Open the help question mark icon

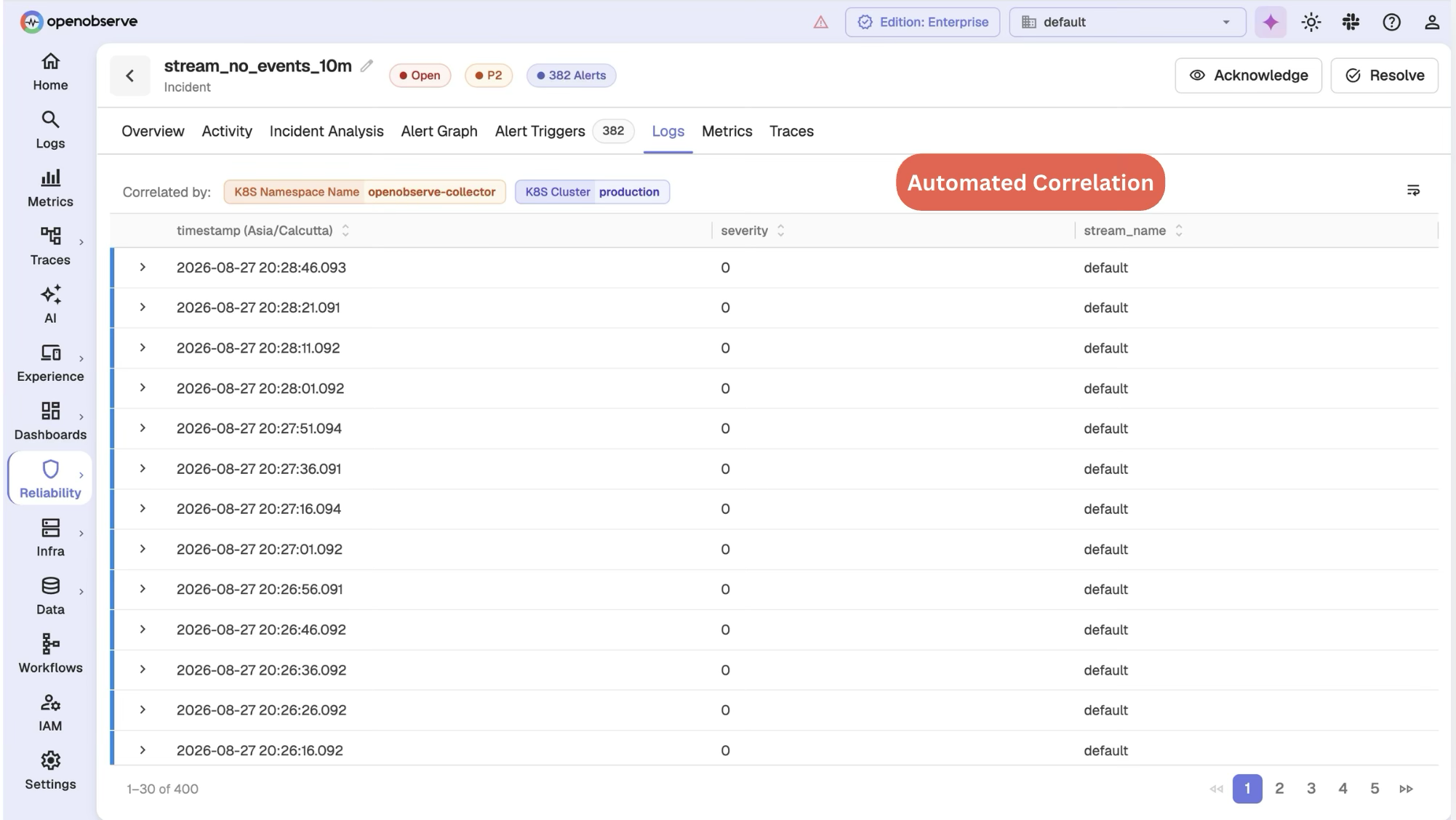point(1391,23)
